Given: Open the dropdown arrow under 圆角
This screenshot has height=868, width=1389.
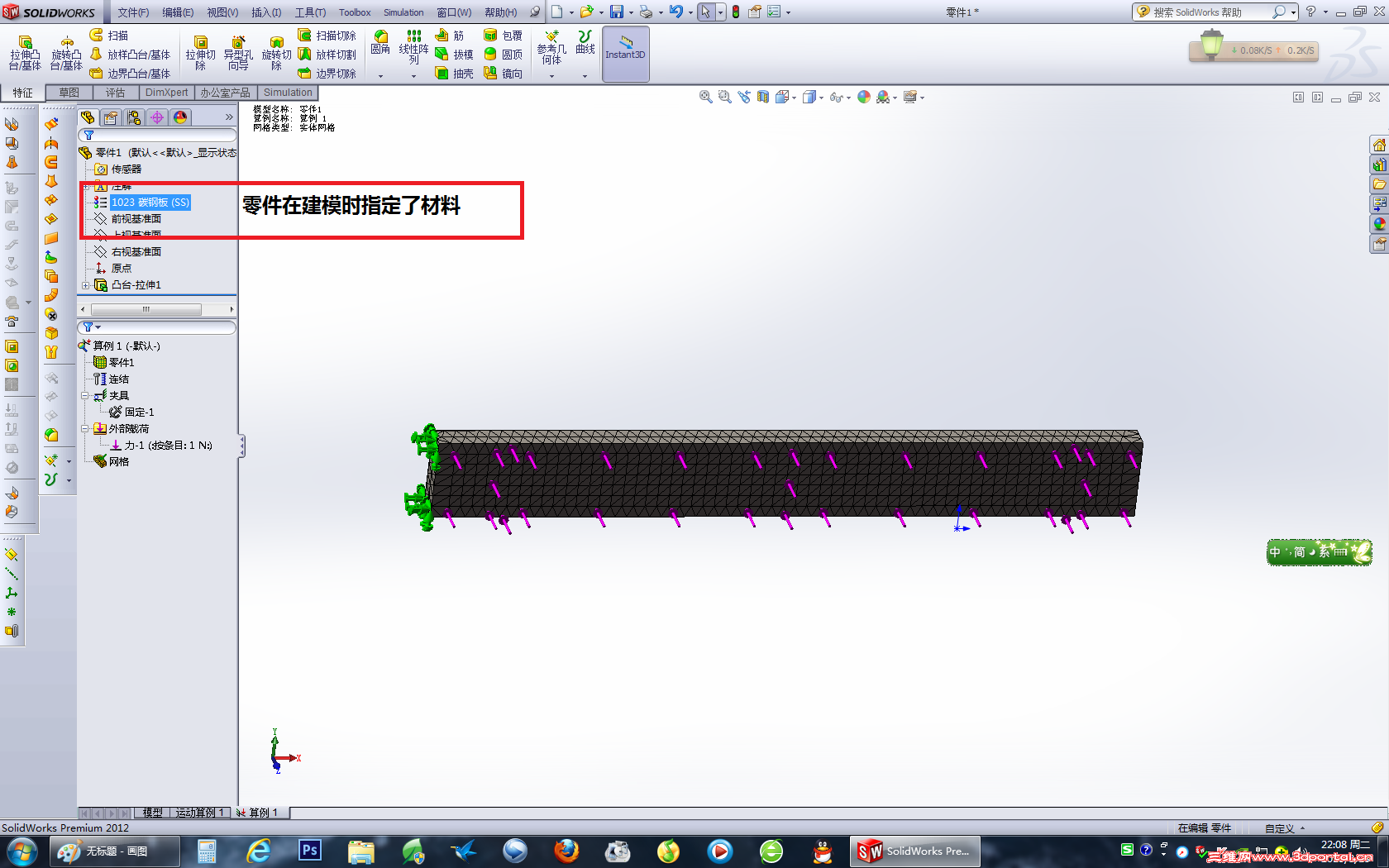Looking at the screenshot, I should tap(380, 76).
